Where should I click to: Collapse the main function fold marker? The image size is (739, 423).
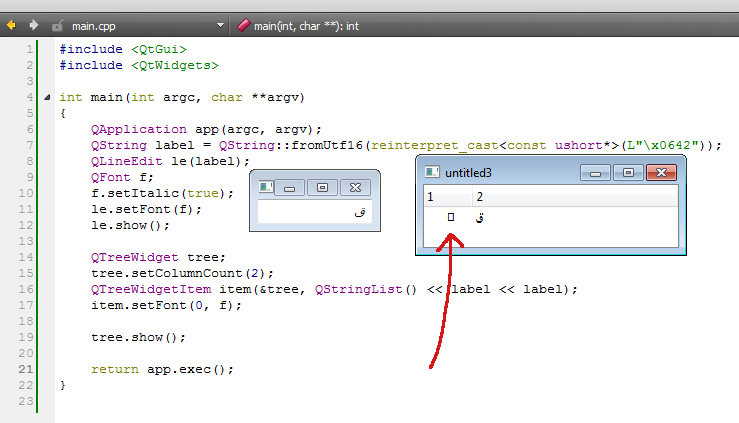point(47,97)
